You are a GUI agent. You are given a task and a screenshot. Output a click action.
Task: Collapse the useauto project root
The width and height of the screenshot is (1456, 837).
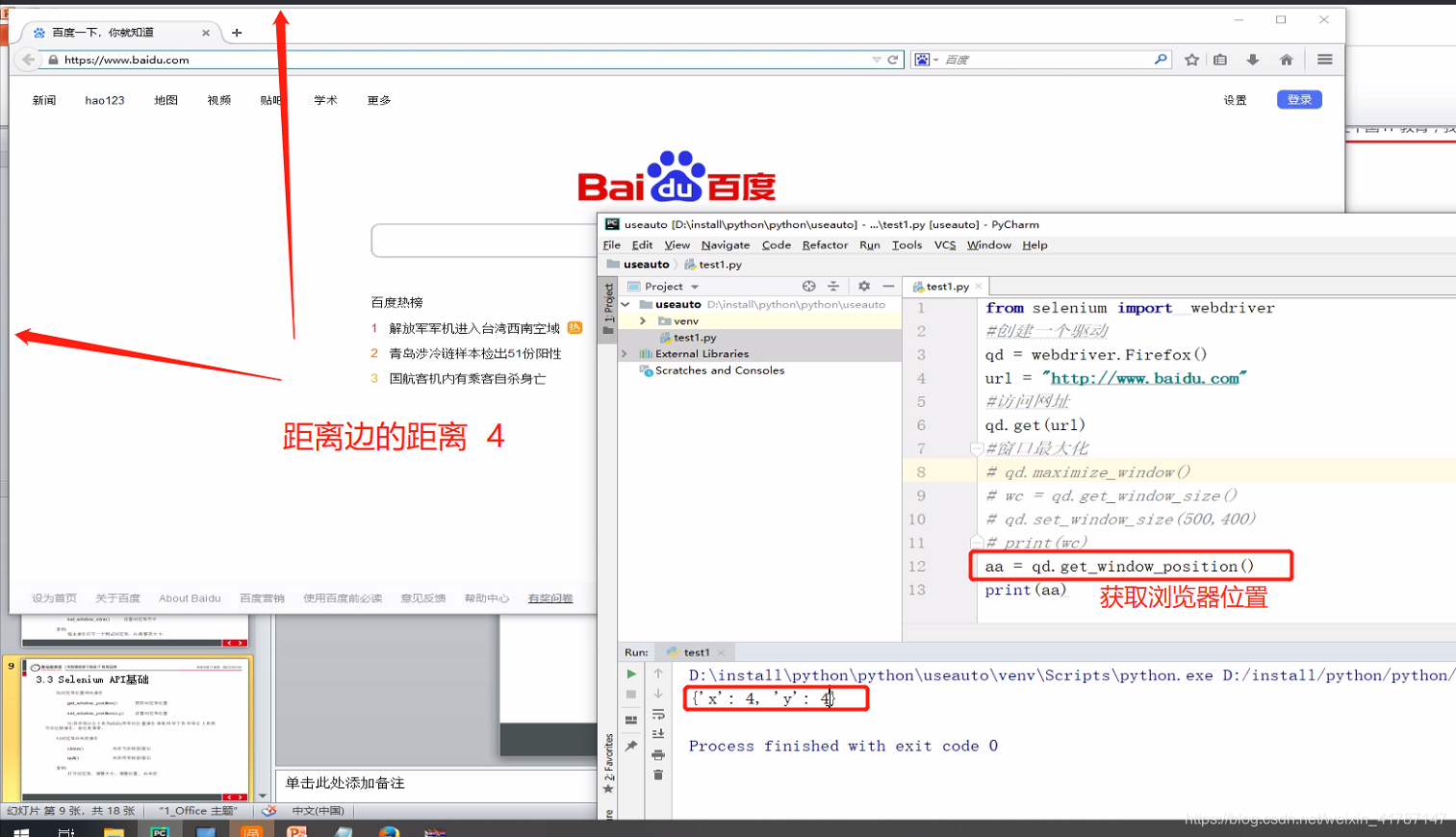point(626,305)
